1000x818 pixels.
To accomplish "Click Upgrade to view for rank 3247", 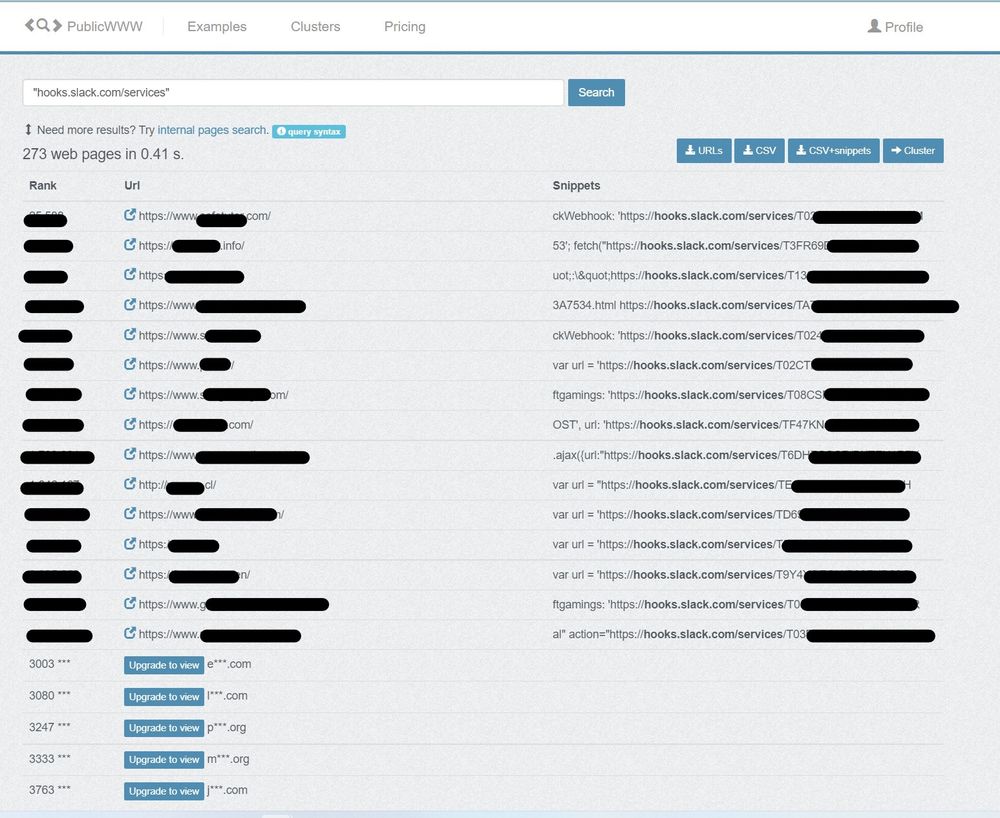I will pyautogui.click(x=164, y=728).
